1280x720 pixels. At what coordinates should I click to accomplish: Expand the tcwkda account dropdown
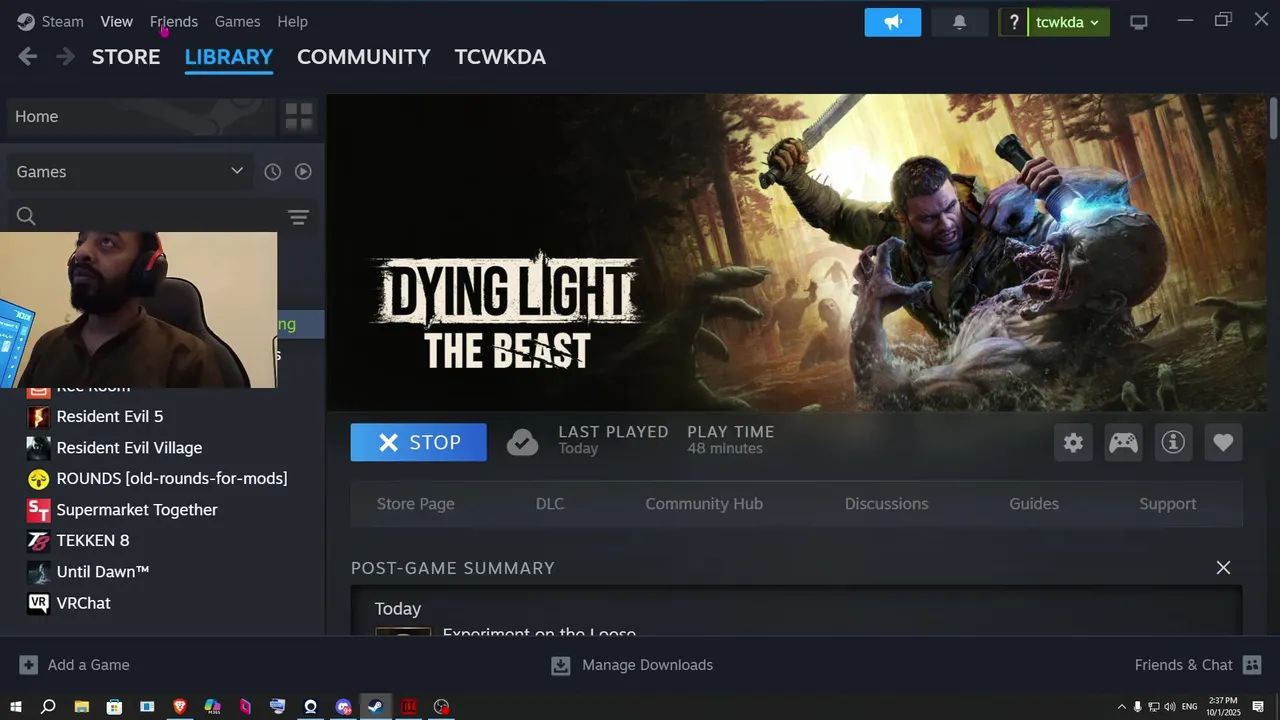click(1068, 22)
